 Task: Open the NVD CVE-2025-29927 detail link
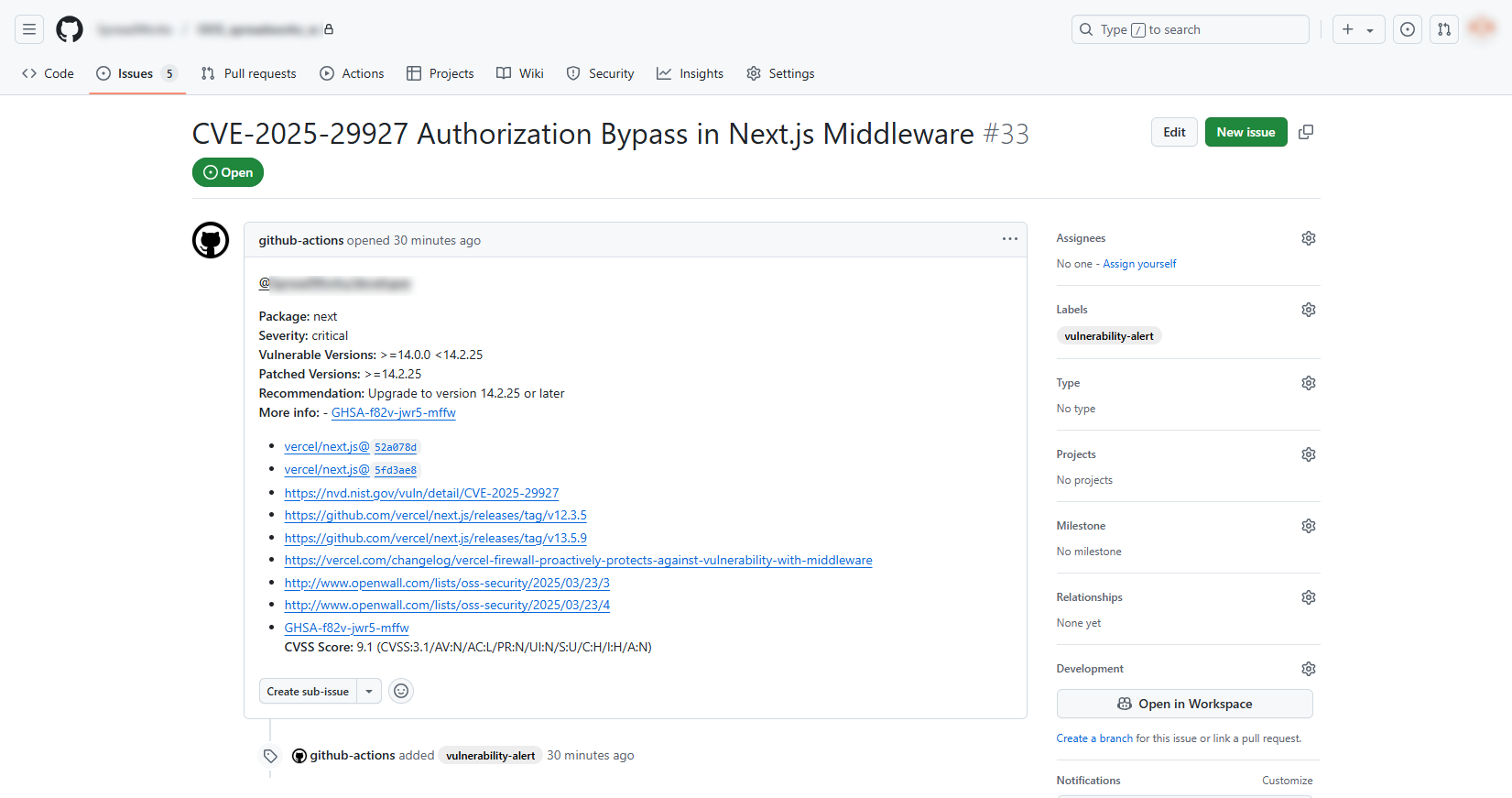coord(421,493)
